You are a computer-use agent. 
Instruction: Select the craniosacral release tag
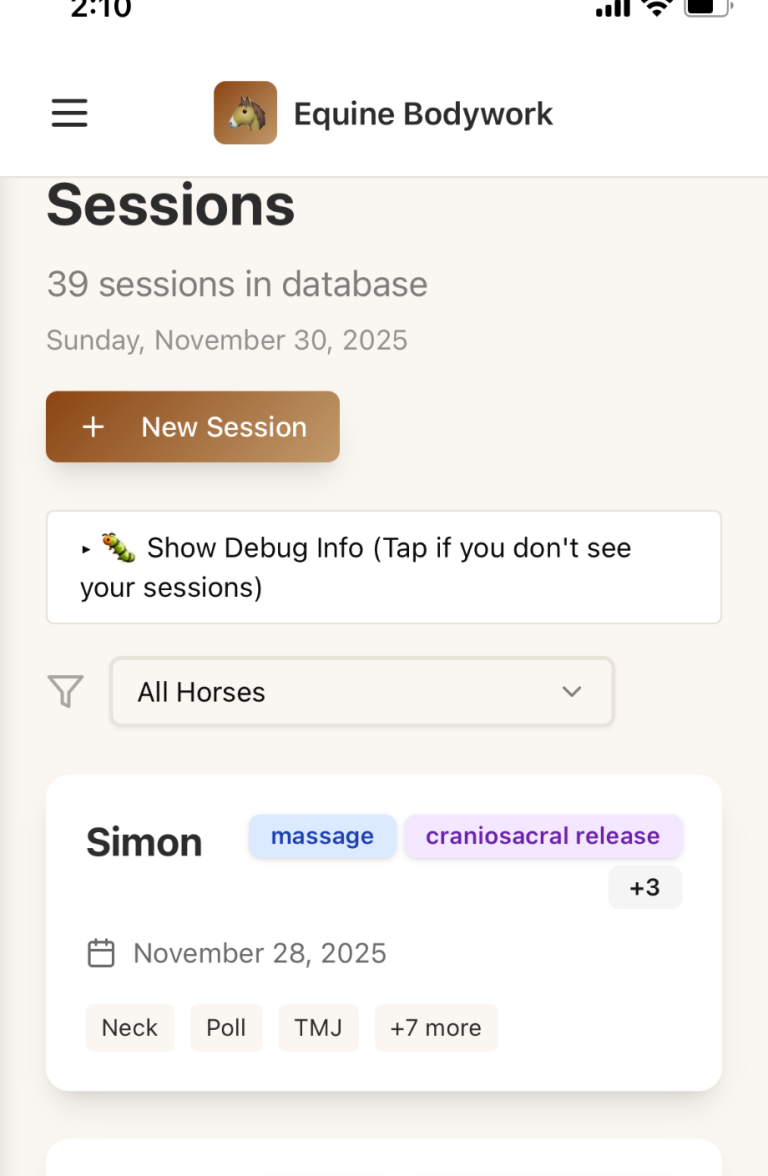543,836
